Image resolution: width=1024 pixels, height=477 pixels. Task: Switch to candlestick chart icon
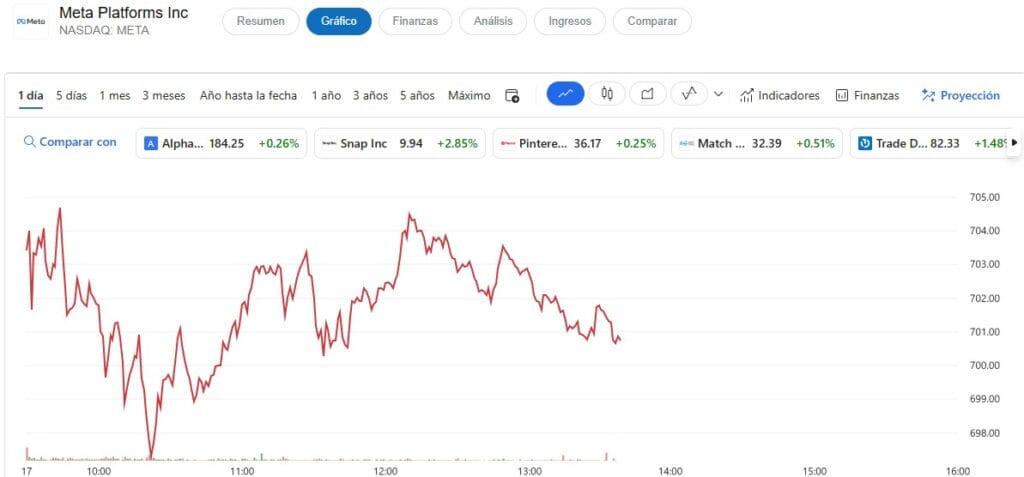[607, 95]
